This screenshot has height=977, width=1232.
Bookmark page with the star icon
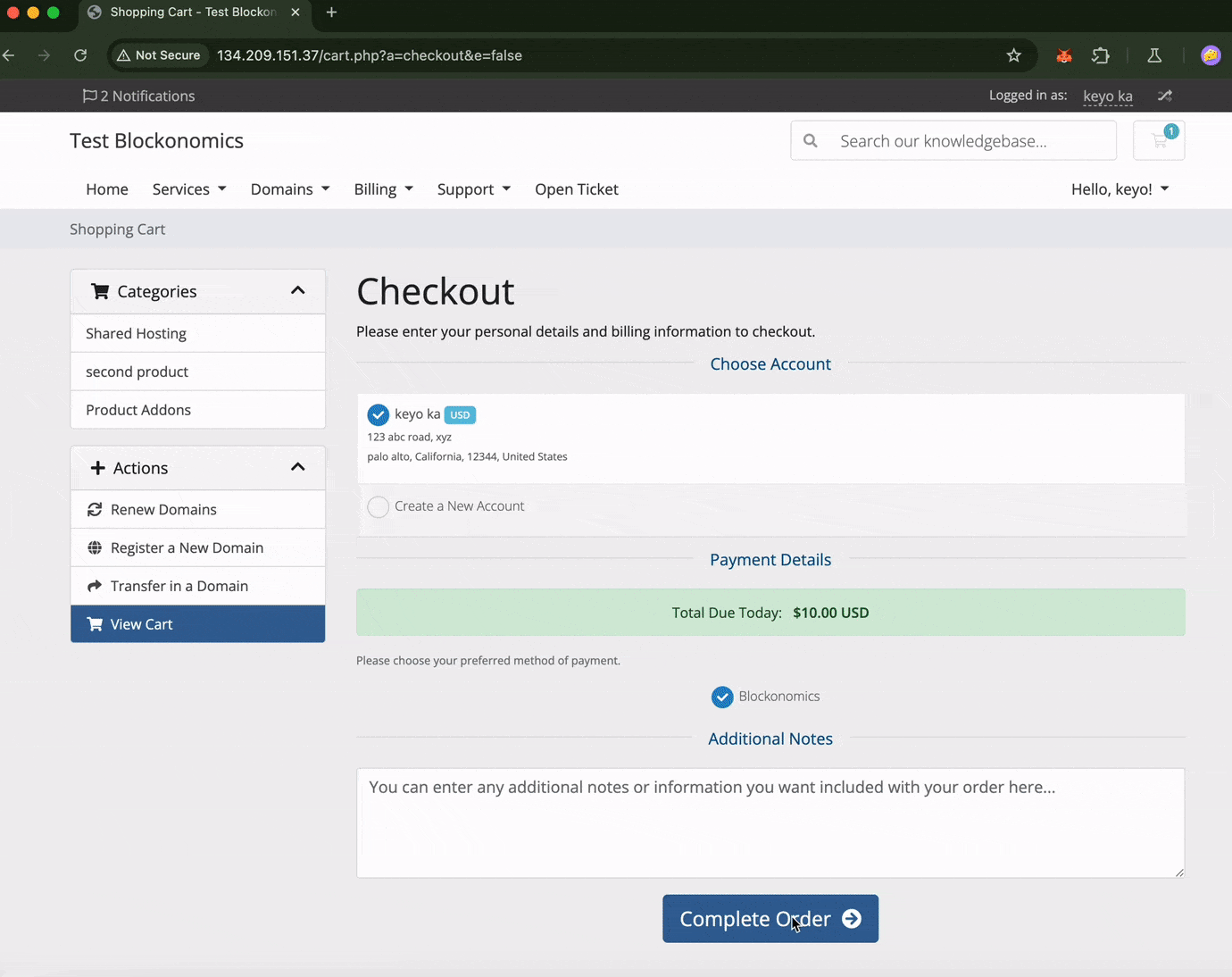1014,55
